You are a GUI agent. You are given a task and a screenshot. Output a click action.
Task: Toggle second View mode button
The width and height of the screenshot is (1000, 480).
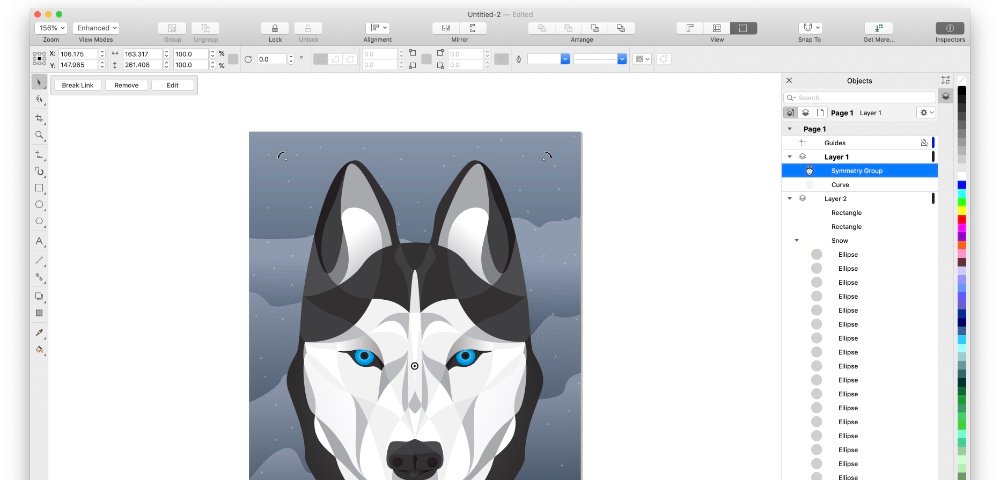[717, 28]
